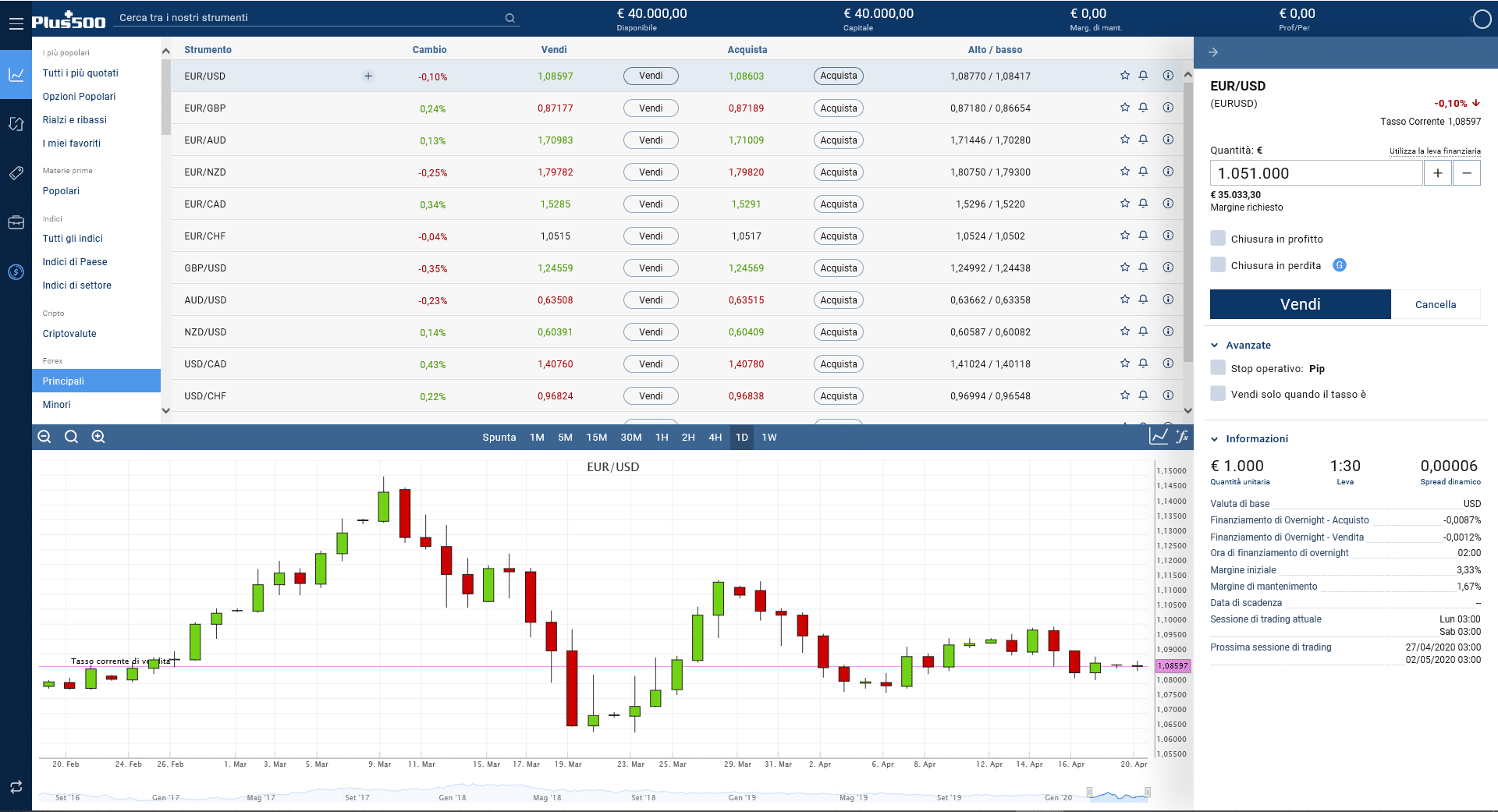This screenshot has width=1498, height=812.
Task: Sort by Strumento column header
Action: [x=208, y=49]
